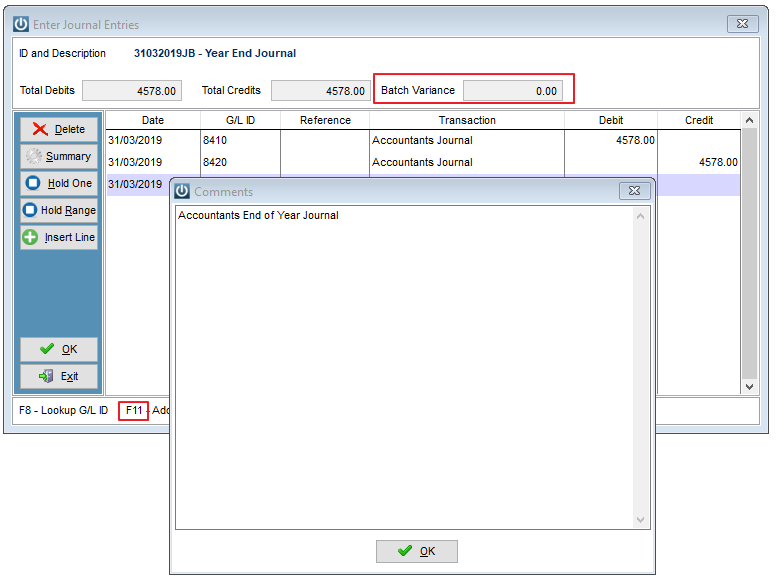Select G/L ID cell 8410

pos(240,140)
